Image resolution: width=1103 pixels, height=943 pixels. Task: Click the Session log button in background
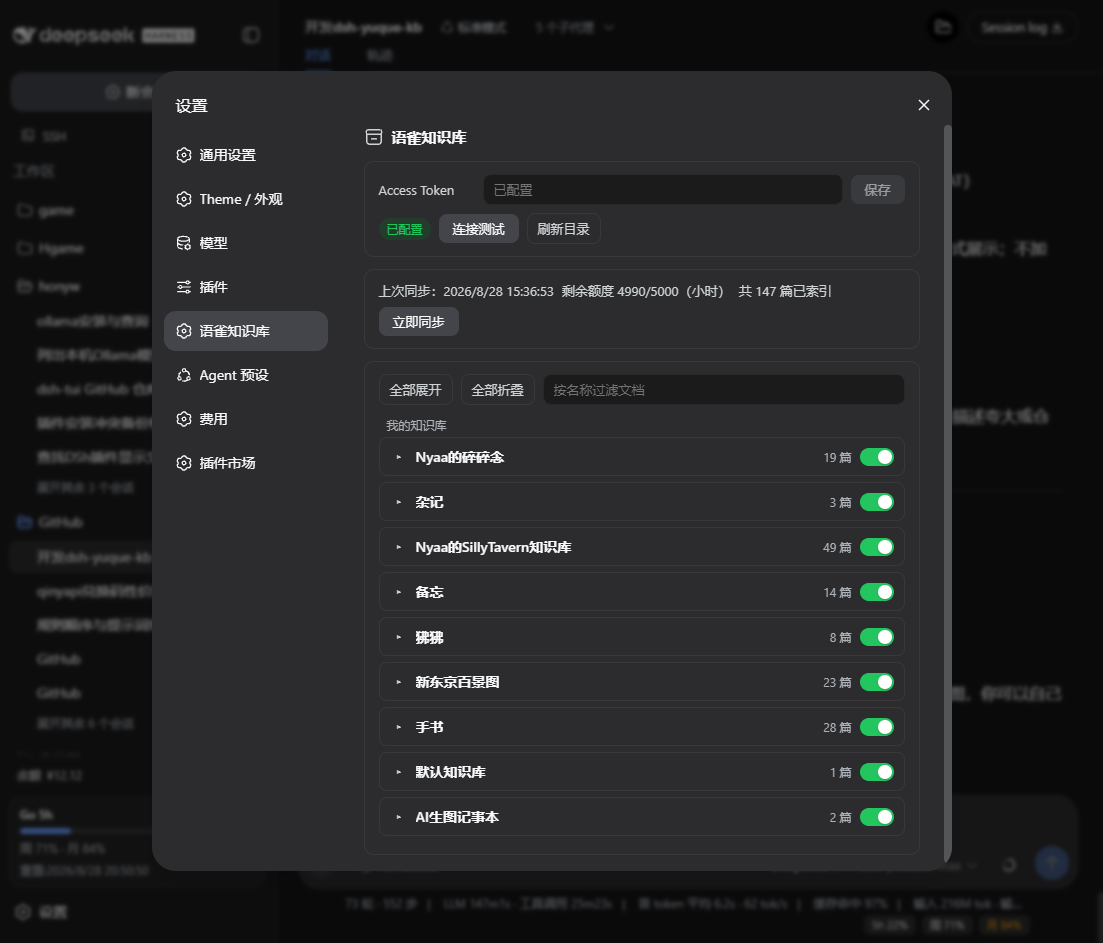(1021, 28)
